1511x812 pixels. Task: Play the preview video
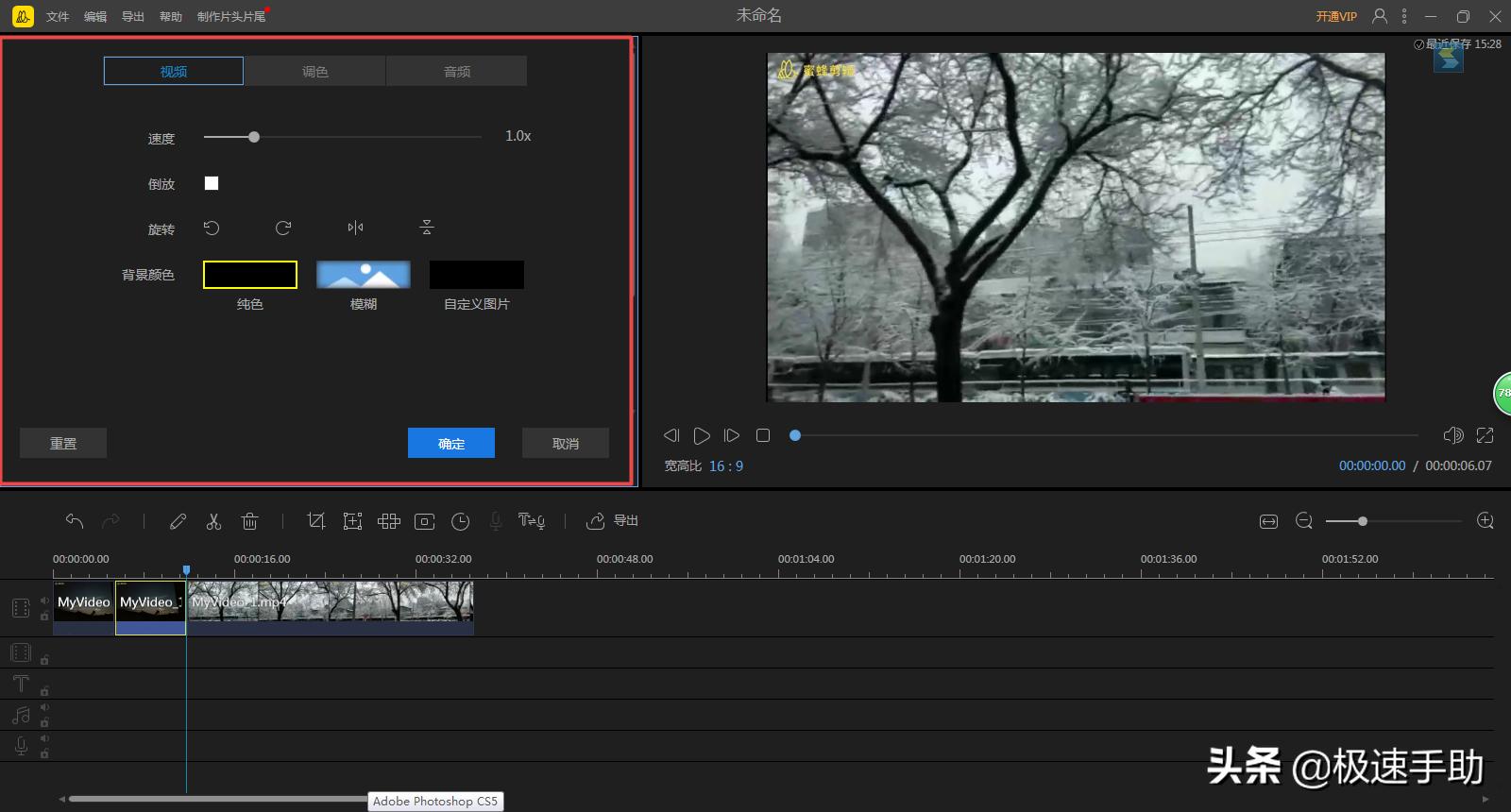click(702, 435)
